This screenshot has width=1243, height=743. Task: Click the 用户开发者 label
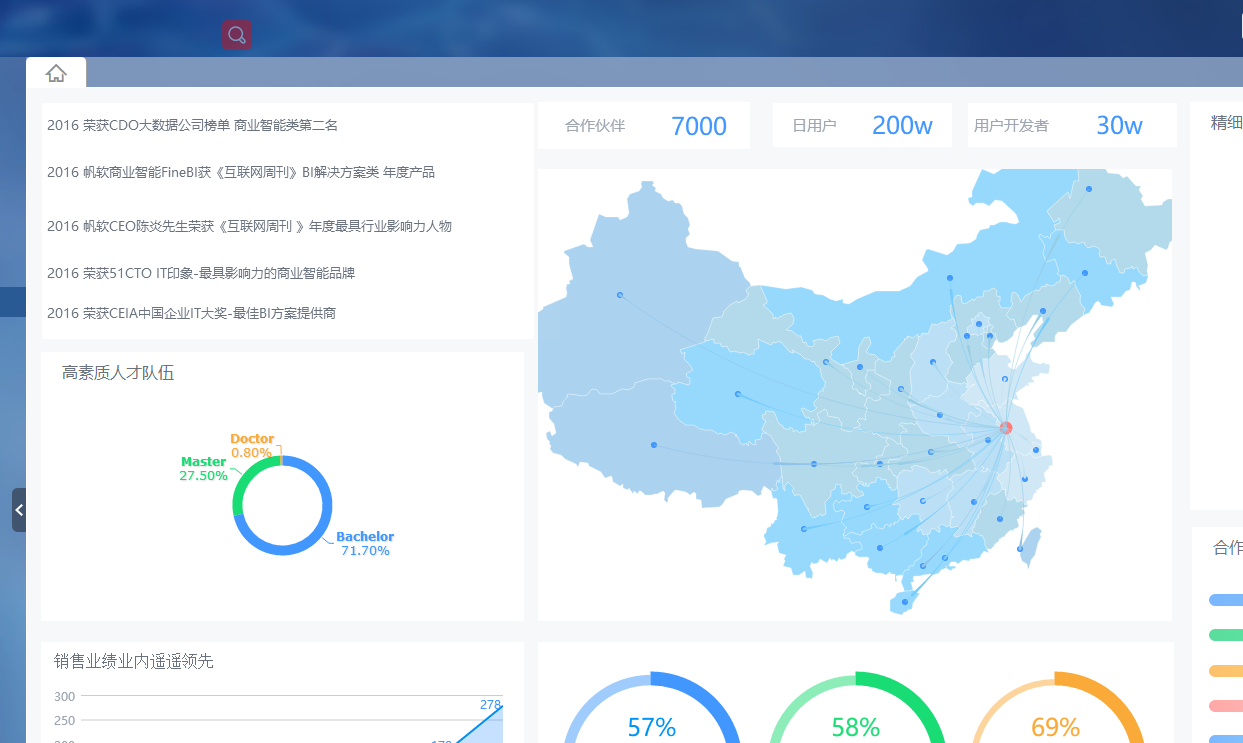pos(1011,126)
